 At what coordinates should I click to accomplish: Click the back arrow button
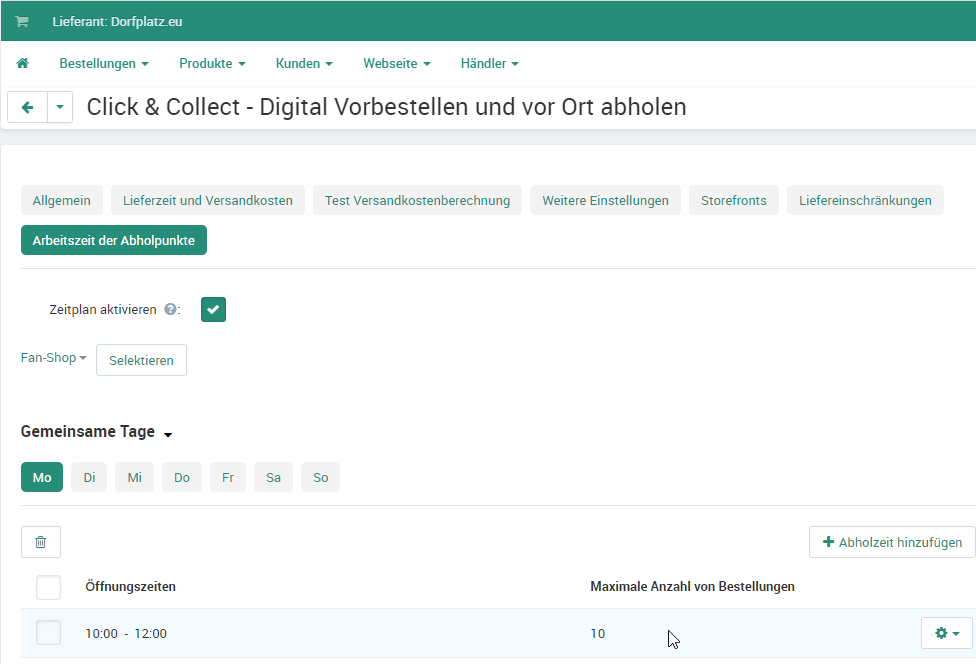click(27, 107)
